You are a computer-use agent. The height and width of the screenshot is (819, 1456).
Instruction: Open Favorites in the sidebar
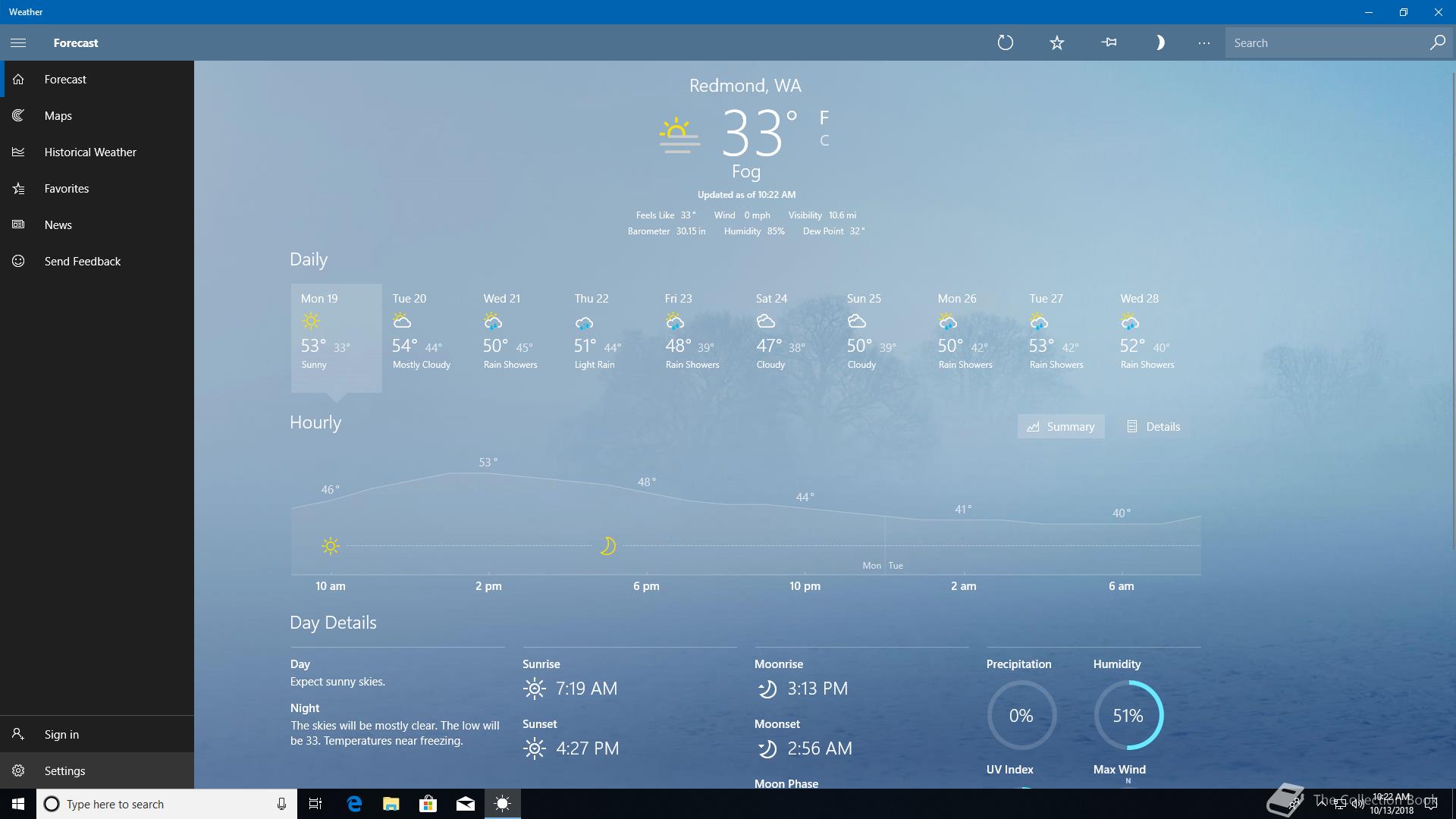click(97, 188)
